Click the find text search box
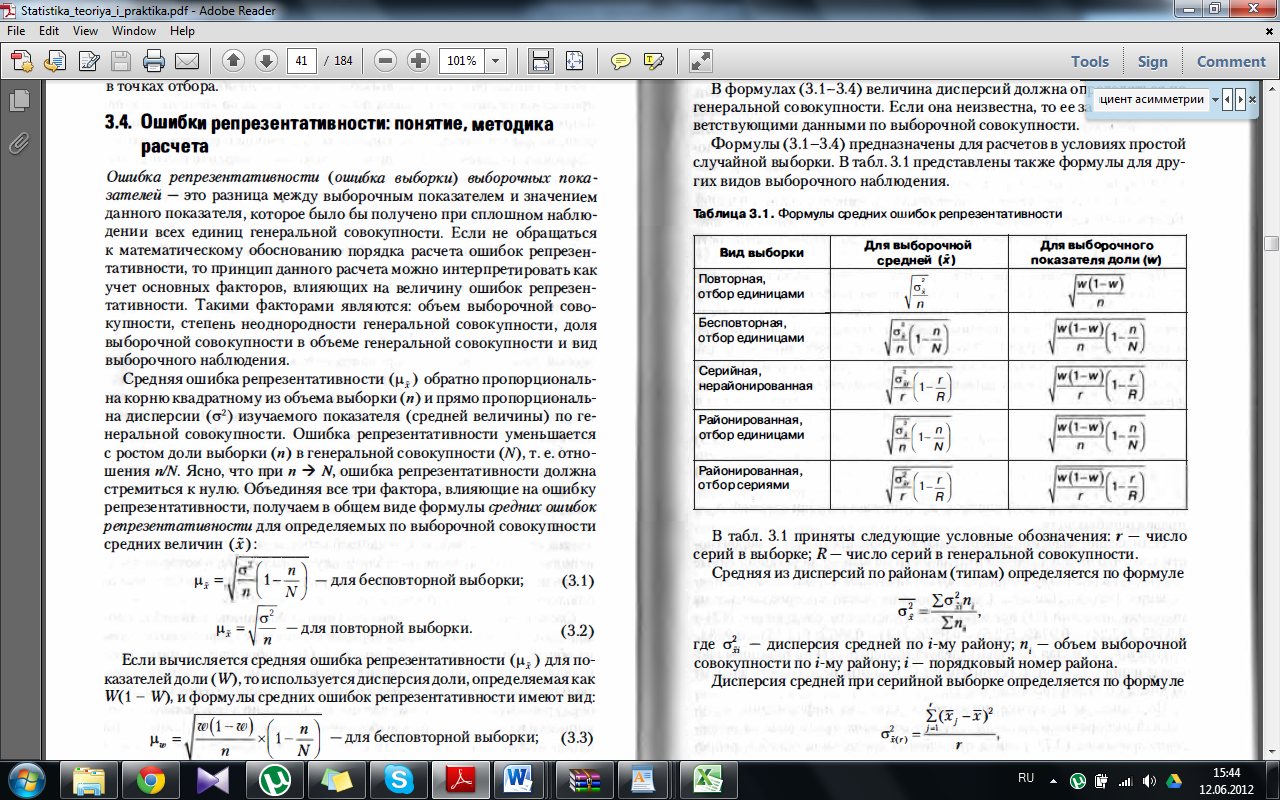Viewport: 1280px width, 800px height. (1152, 99)
